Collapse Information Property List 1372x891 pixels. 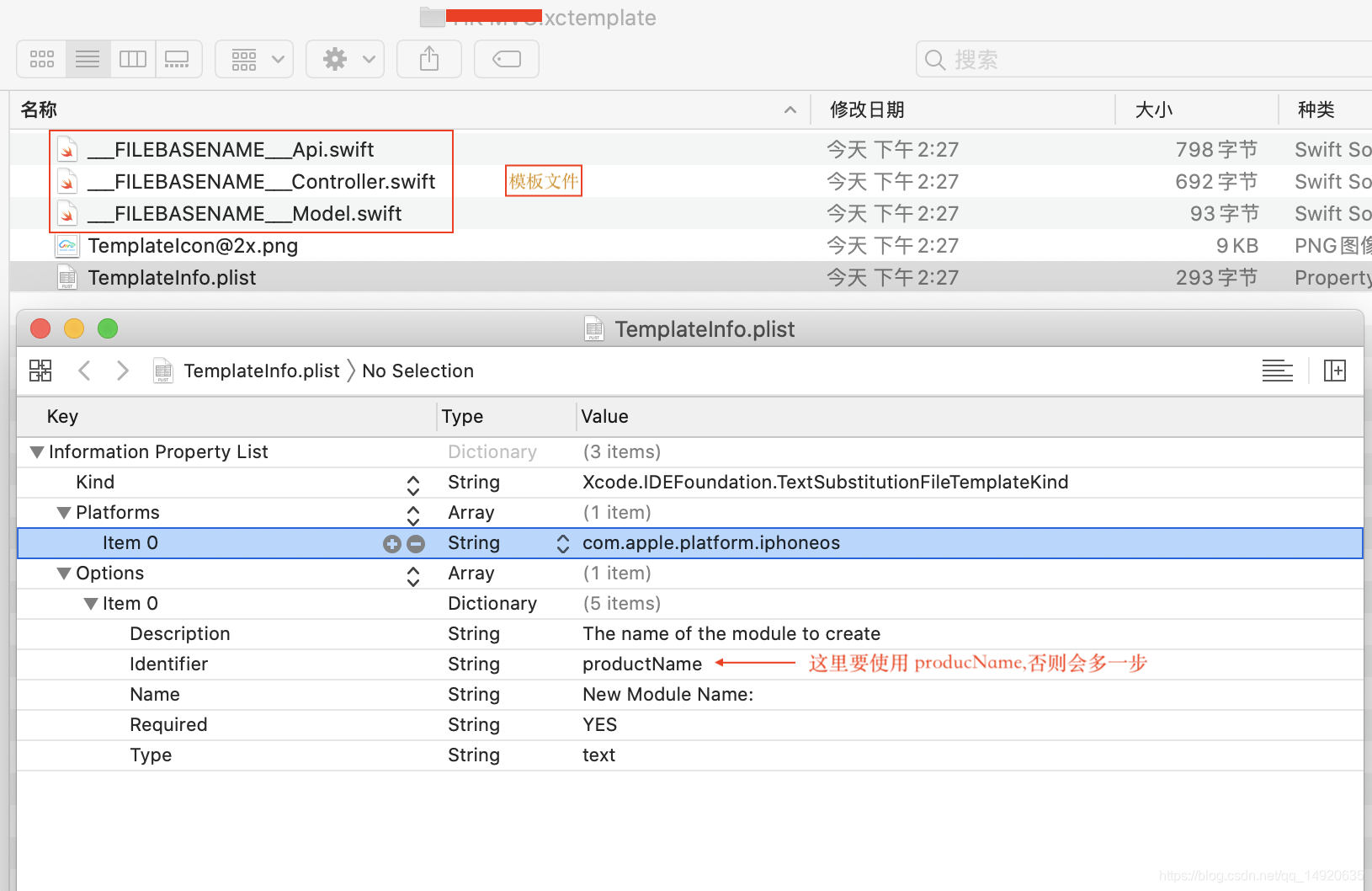36,451
